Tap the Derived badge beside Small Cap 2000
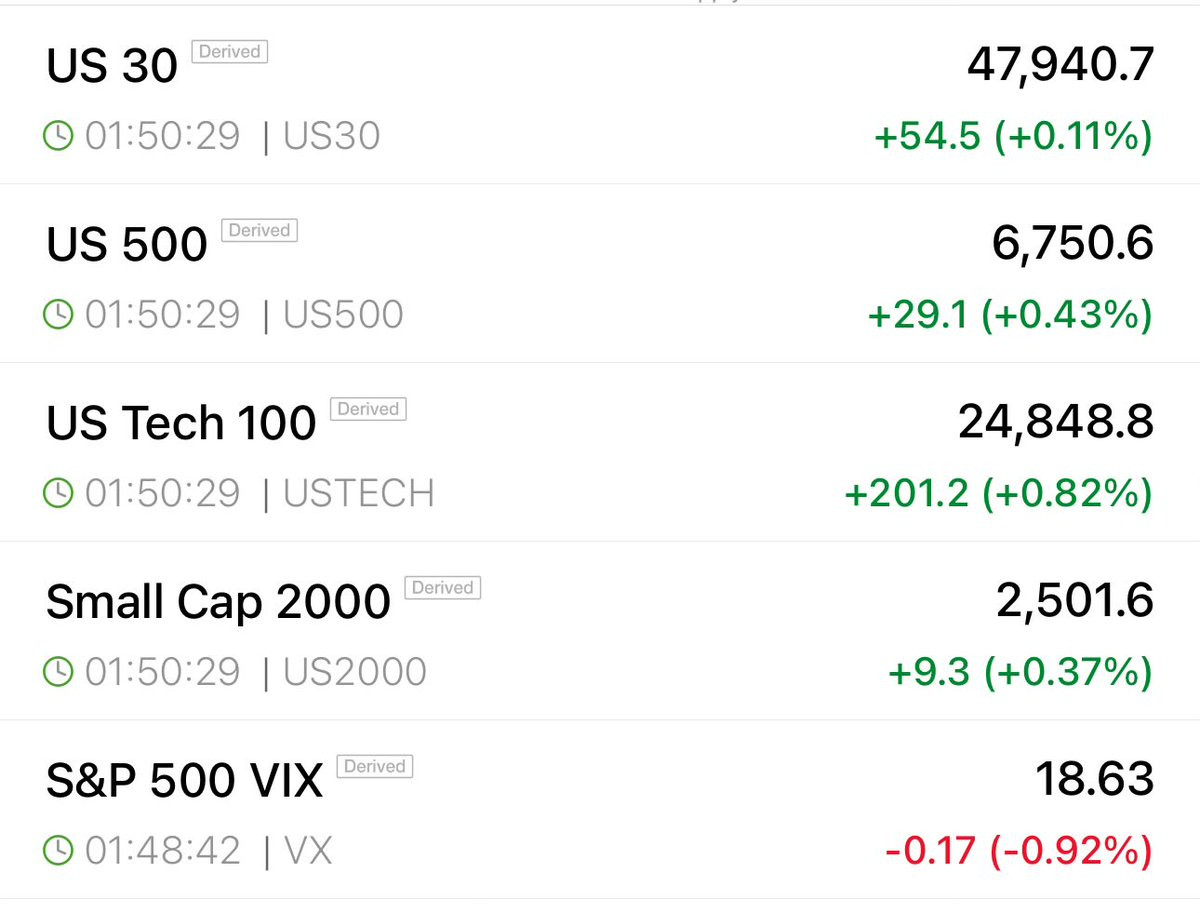The width and height of the screenshot is (1200, 913). click(442, 588)
